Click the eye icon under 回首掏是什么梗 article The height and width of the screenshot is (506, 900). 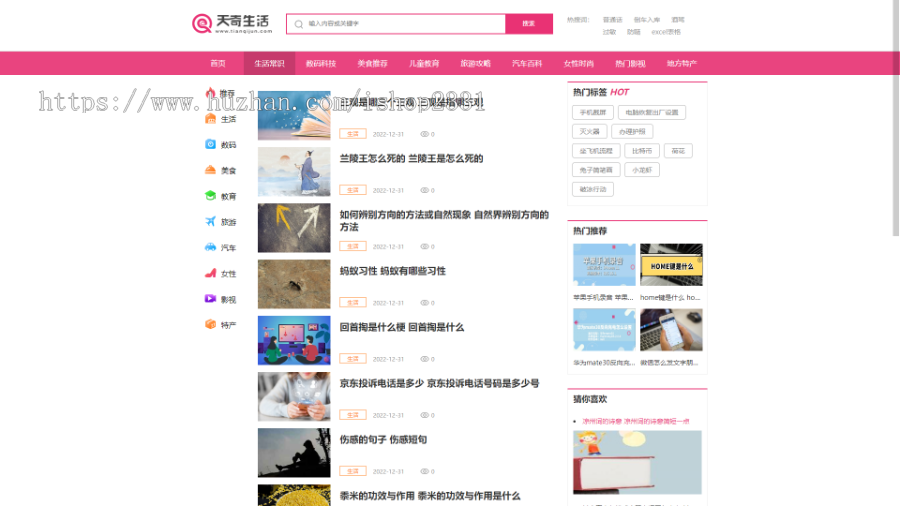point(424,359)
